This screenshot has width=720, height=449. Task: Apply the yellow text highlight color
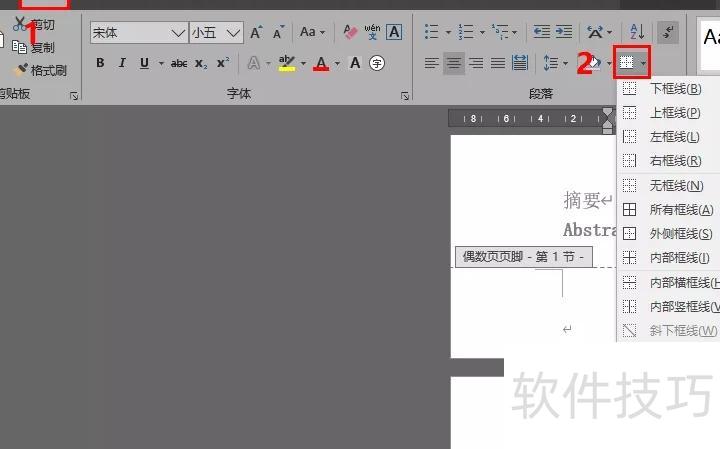pyautogui.click(x=287, y=63)
